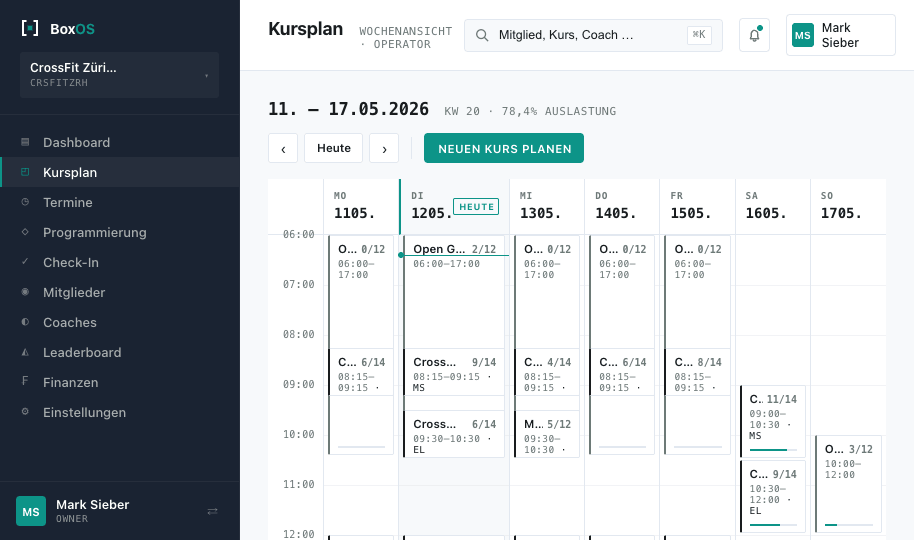
Task: Open Mark Sieber user menu in header
Action: click(841, 35)
